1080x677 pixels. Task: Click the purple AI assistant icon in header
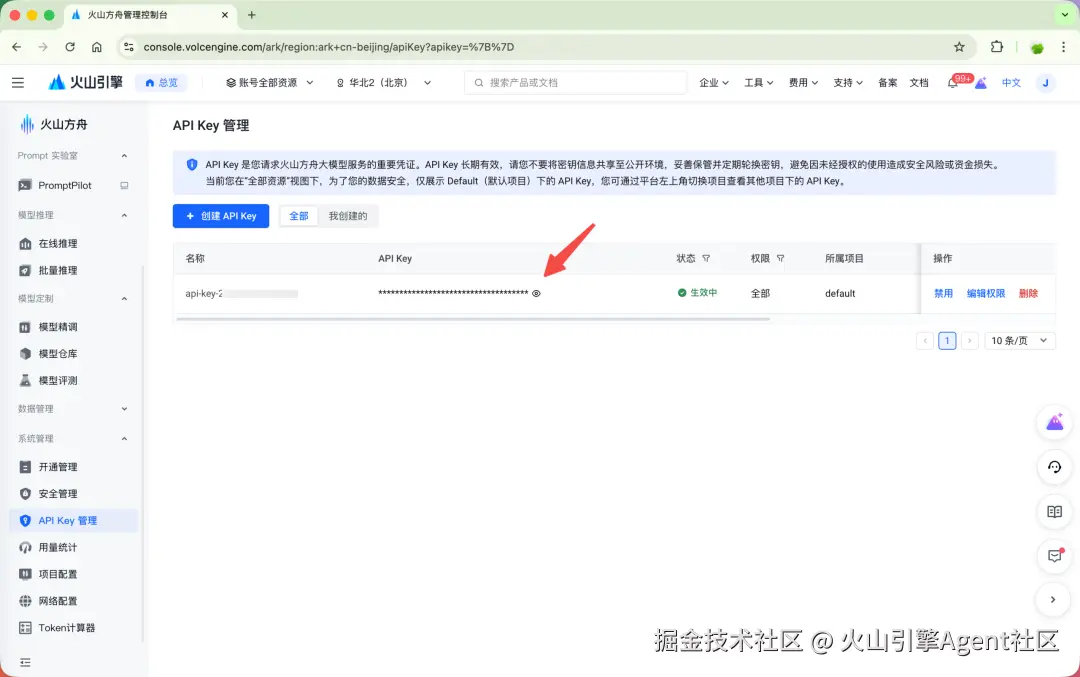tap(981, 83)
